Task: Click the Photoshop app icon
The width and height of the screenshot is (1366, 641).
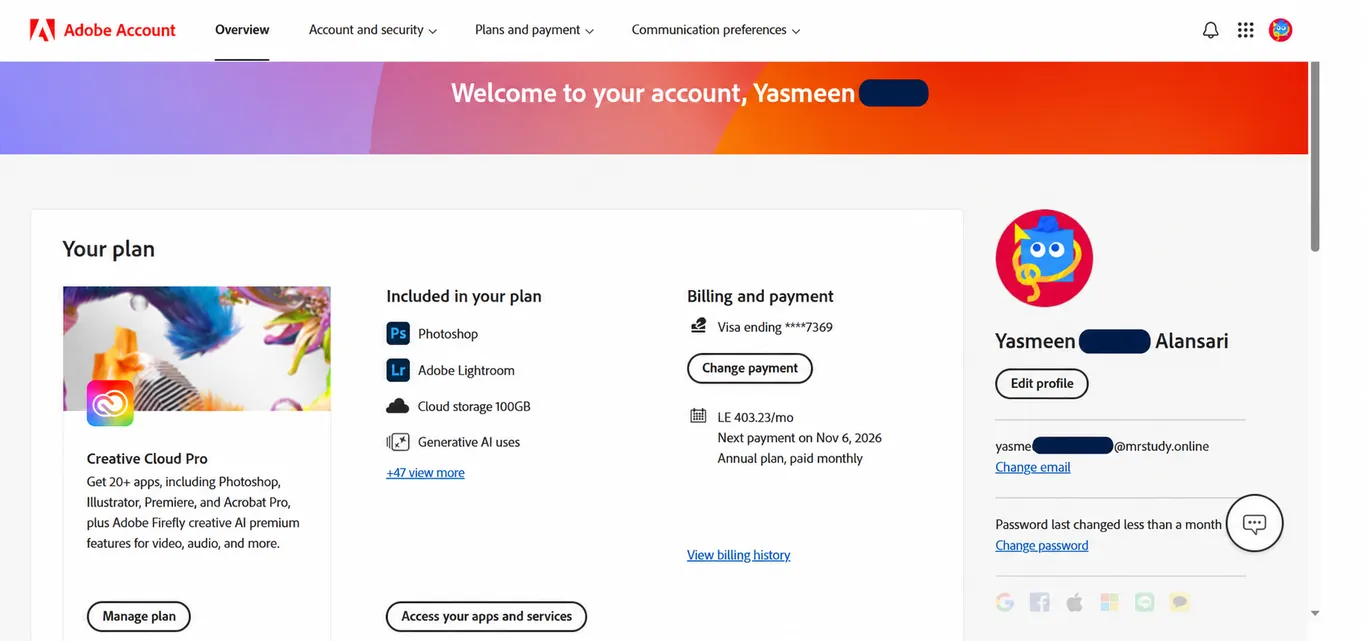Action: coord(398,333)
